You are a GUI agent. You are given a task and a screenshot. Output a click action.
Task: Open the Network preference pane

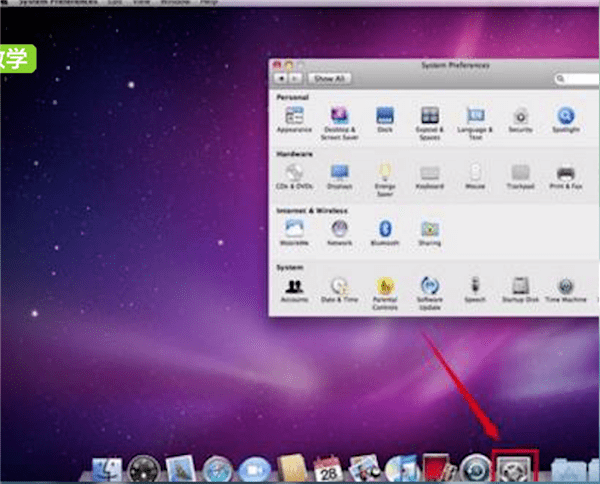point(339,233)
